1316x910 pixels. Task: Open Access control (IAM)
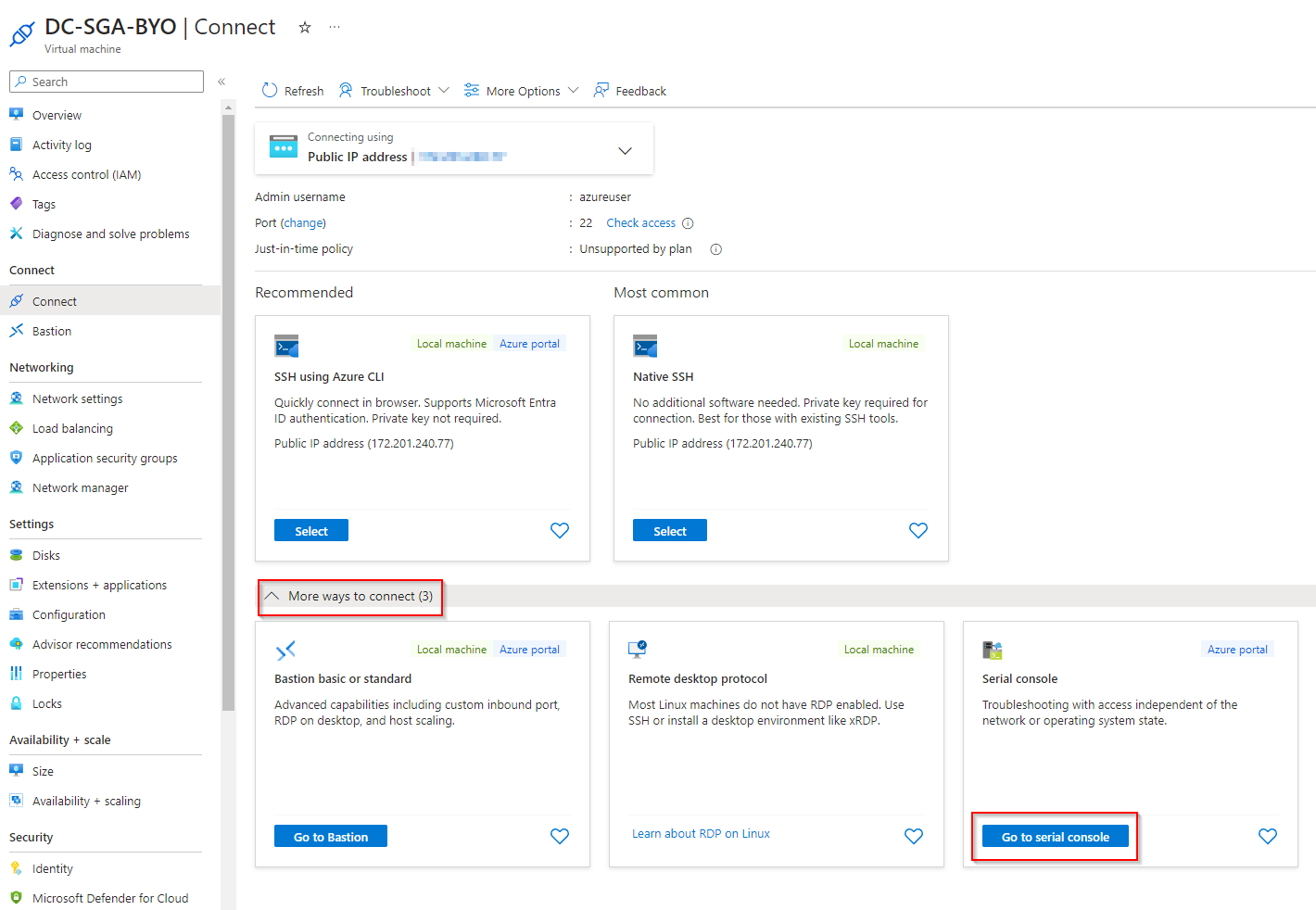(86, 174)
